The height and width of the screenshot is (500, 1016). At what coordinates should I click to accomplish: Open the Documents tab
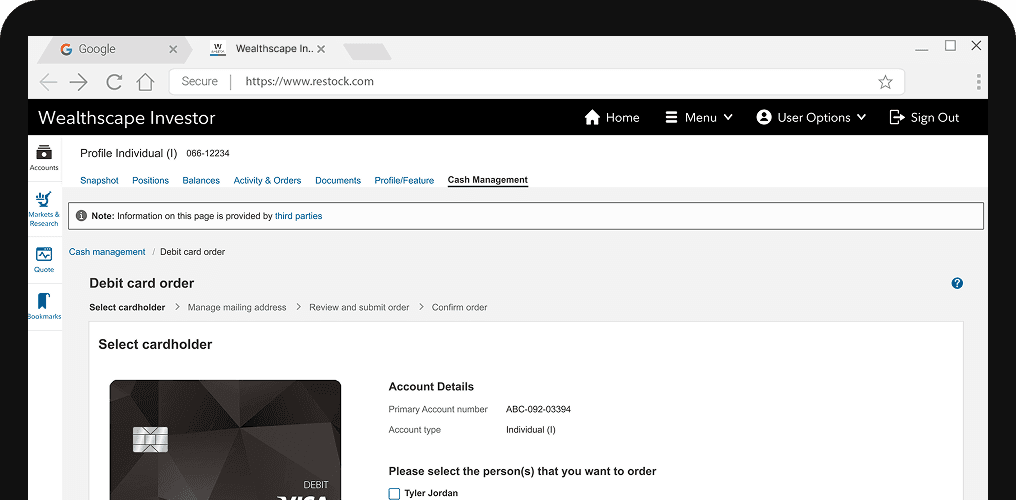click(x=338, y=181)
